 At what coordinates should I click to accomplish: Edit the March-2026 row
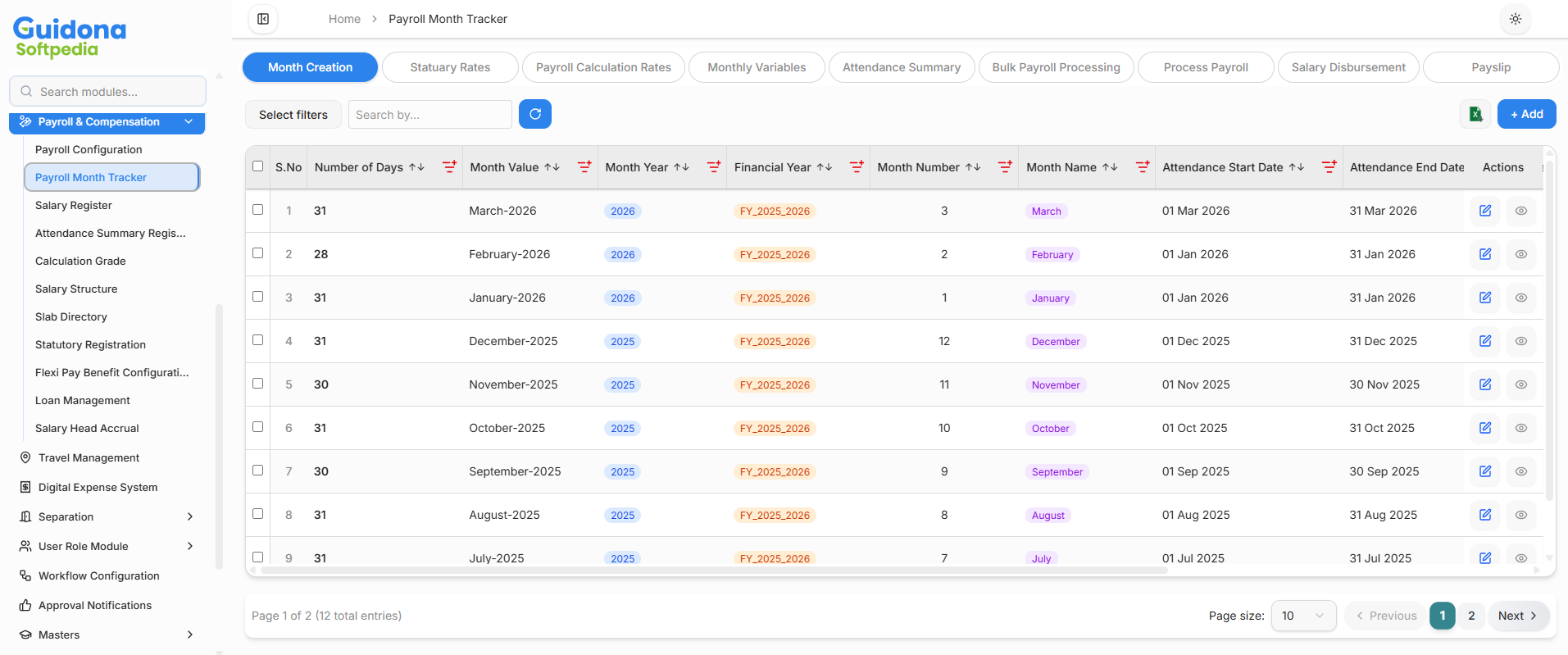click(x=1485, y=211)
